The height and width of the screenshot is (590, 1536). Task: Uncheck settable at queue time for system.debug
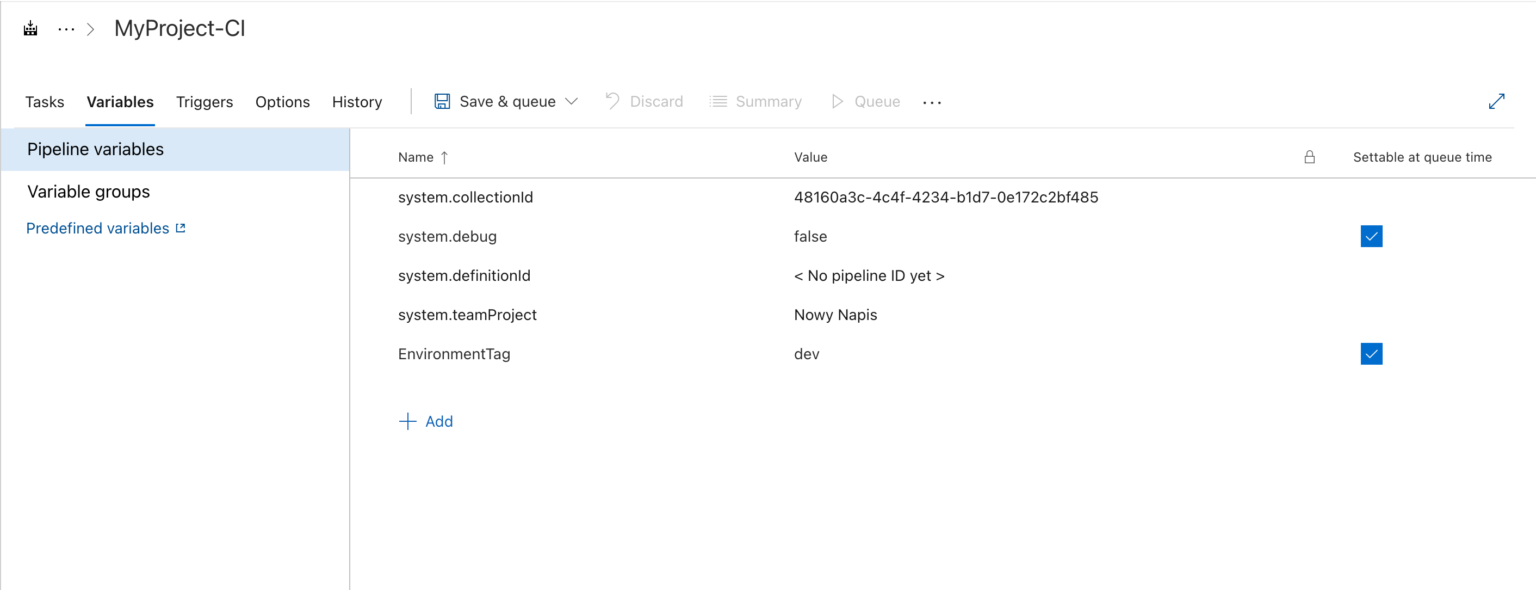point(1371,236)
